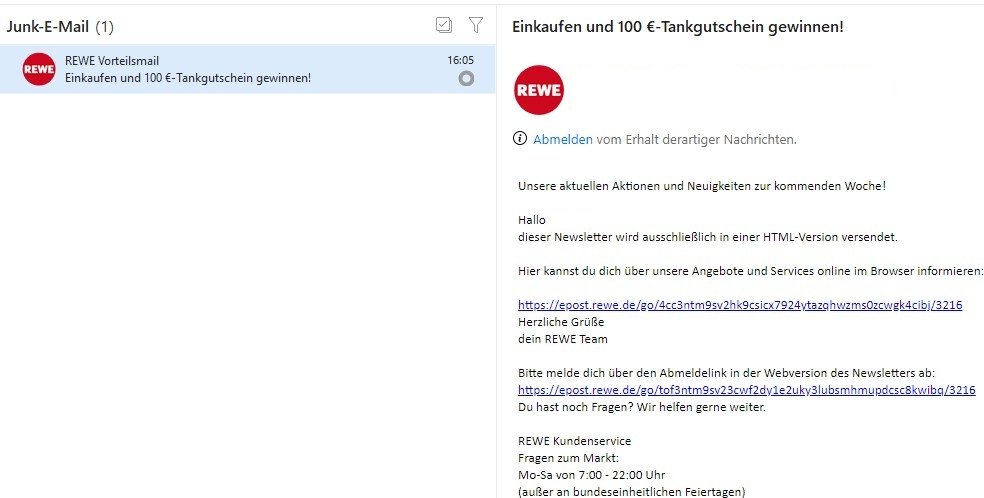This screenshot has height=498, width=984.
Task: Click the 16:05 timestamp on the REWE mail
Action: (460, 60)
